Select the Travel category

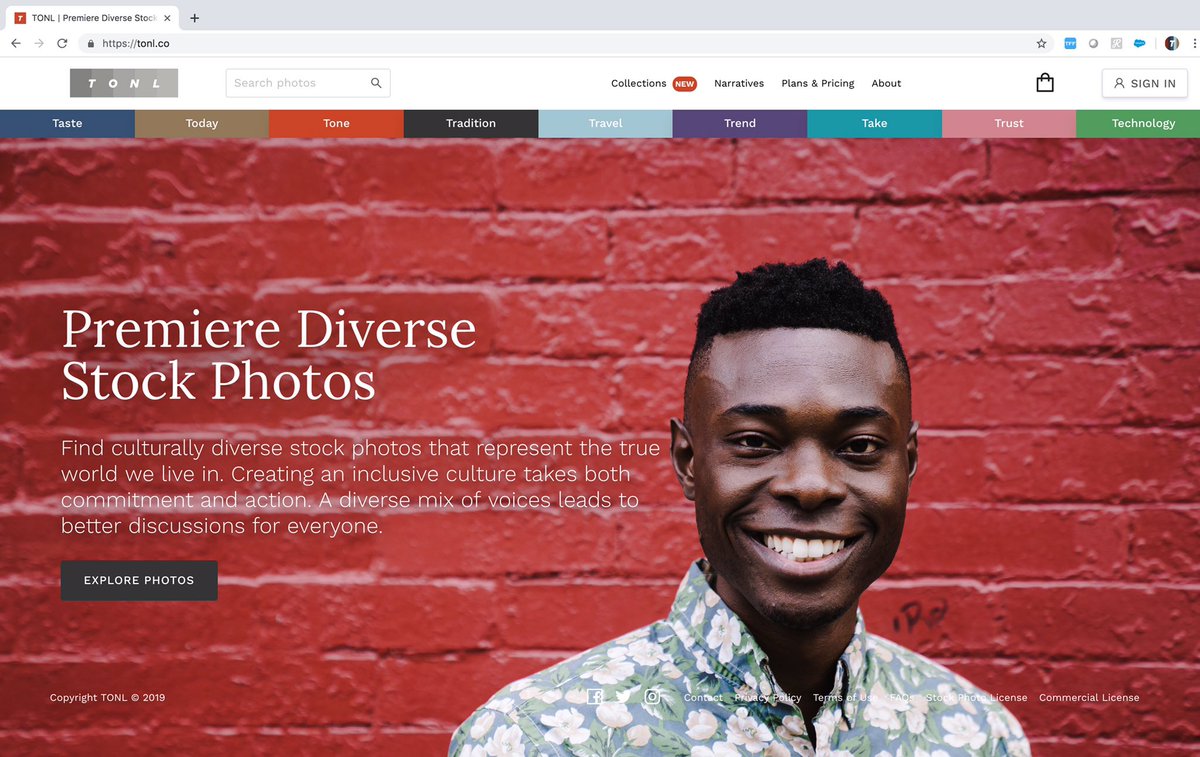(605, 123)
